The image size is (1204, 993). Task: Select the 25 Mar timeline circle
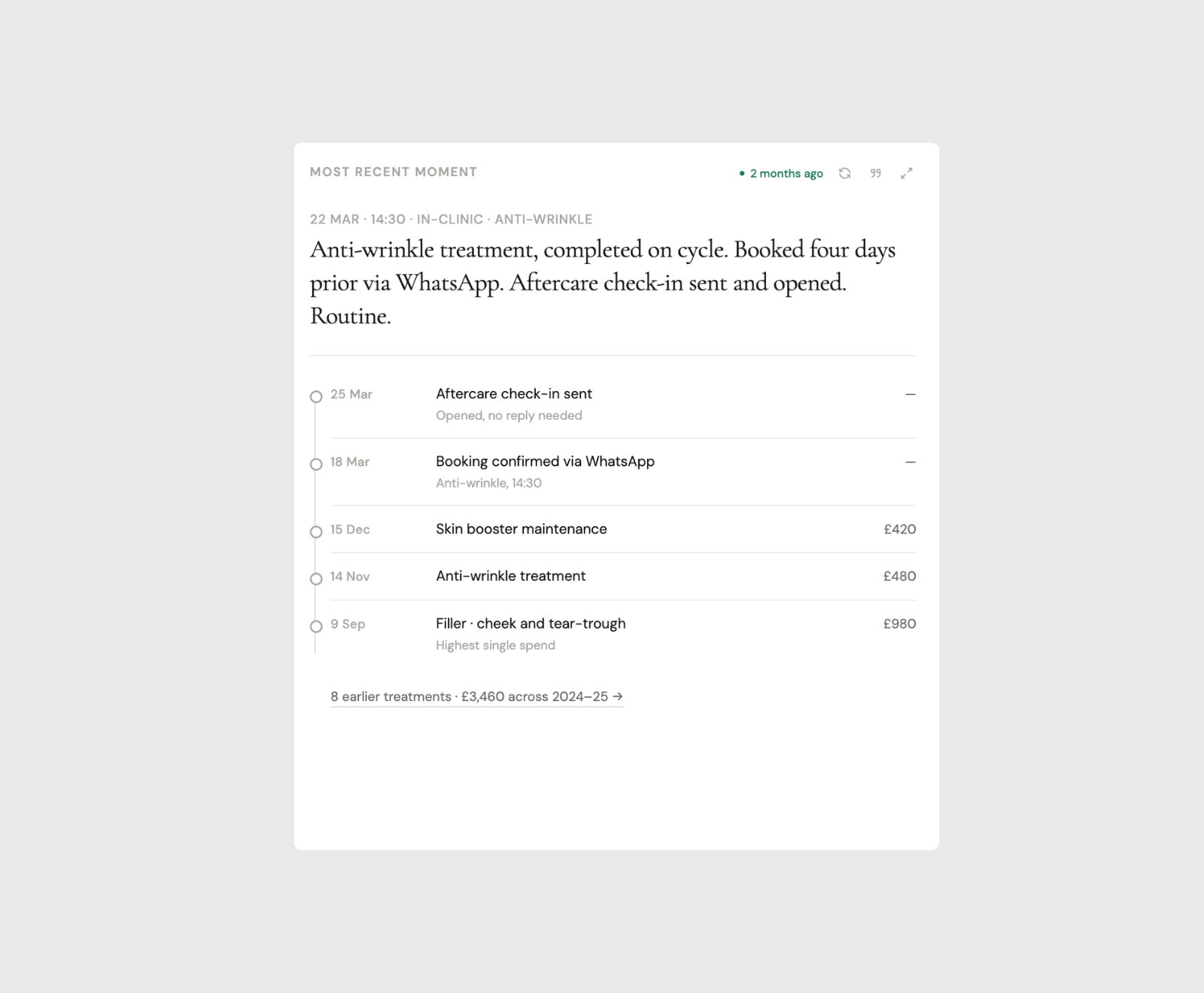point(316,396)
